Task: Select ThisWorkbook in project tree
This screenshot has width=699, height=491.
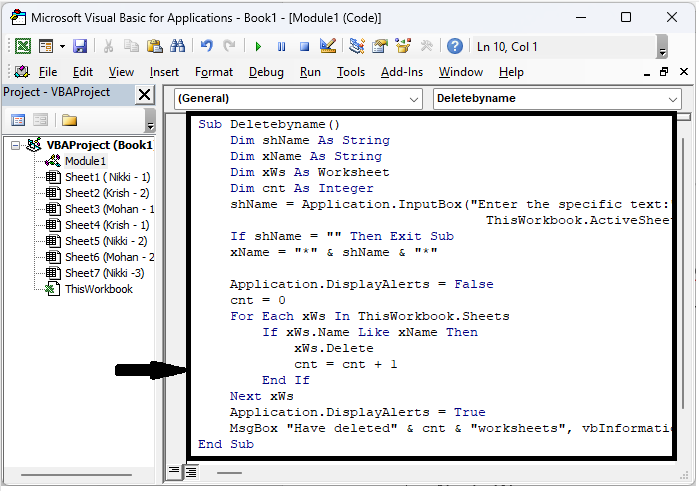Action: click(98, 289)
